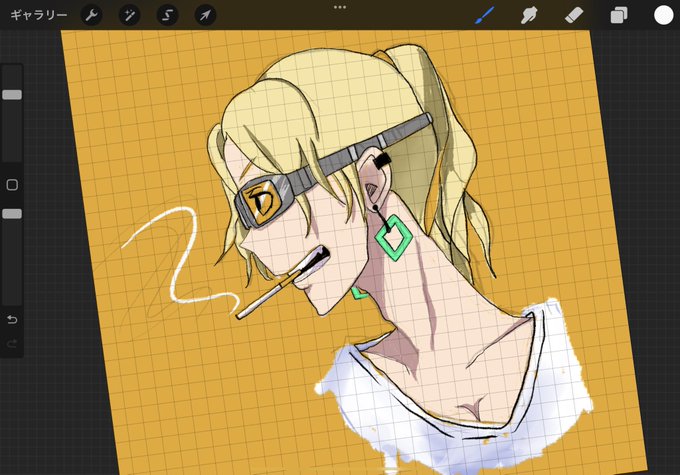Select the Eraser tool
Viewport: 680px width, 475px height.
click(x=574, y=15)
